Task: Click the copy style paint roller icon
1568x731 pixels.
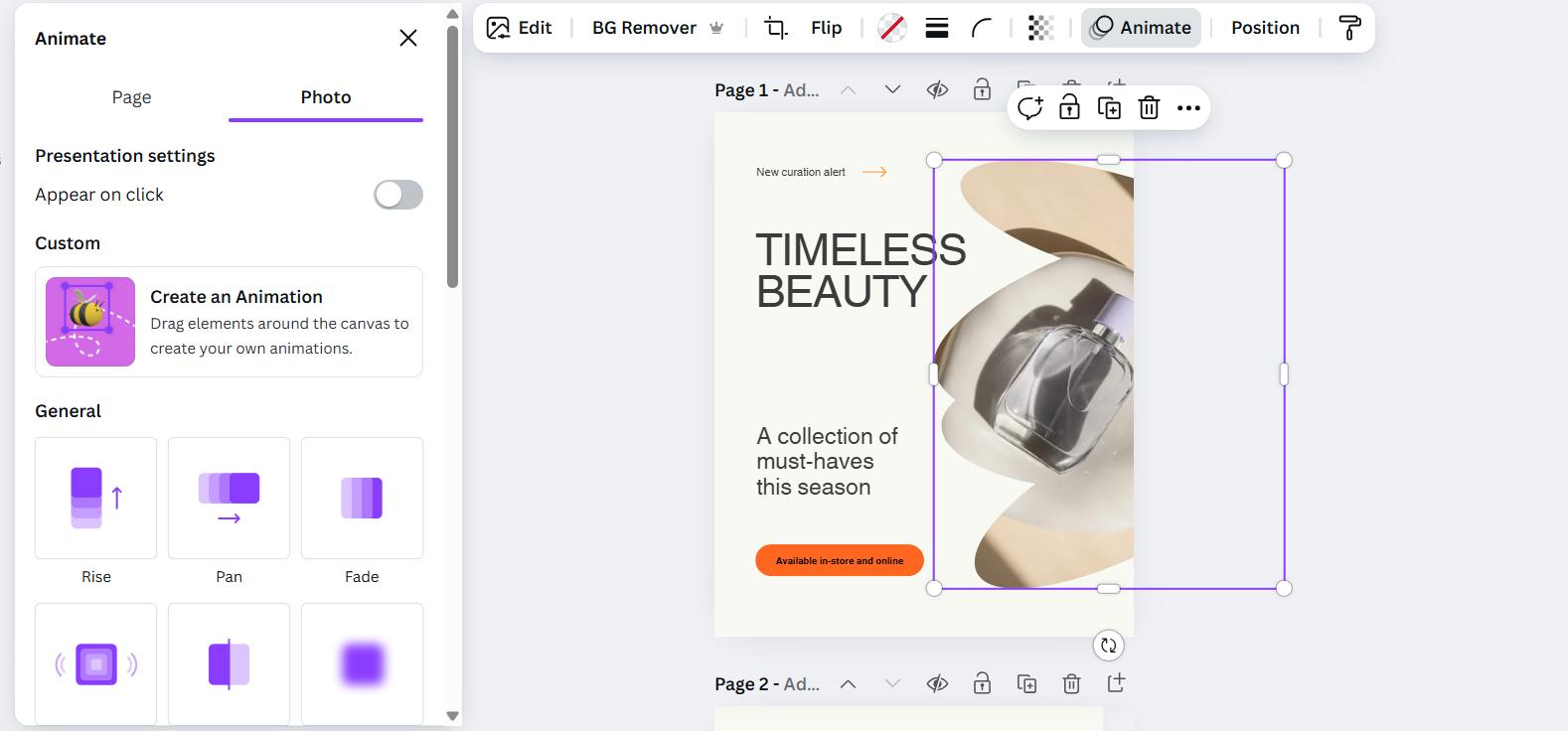Action: (1349, 28)
